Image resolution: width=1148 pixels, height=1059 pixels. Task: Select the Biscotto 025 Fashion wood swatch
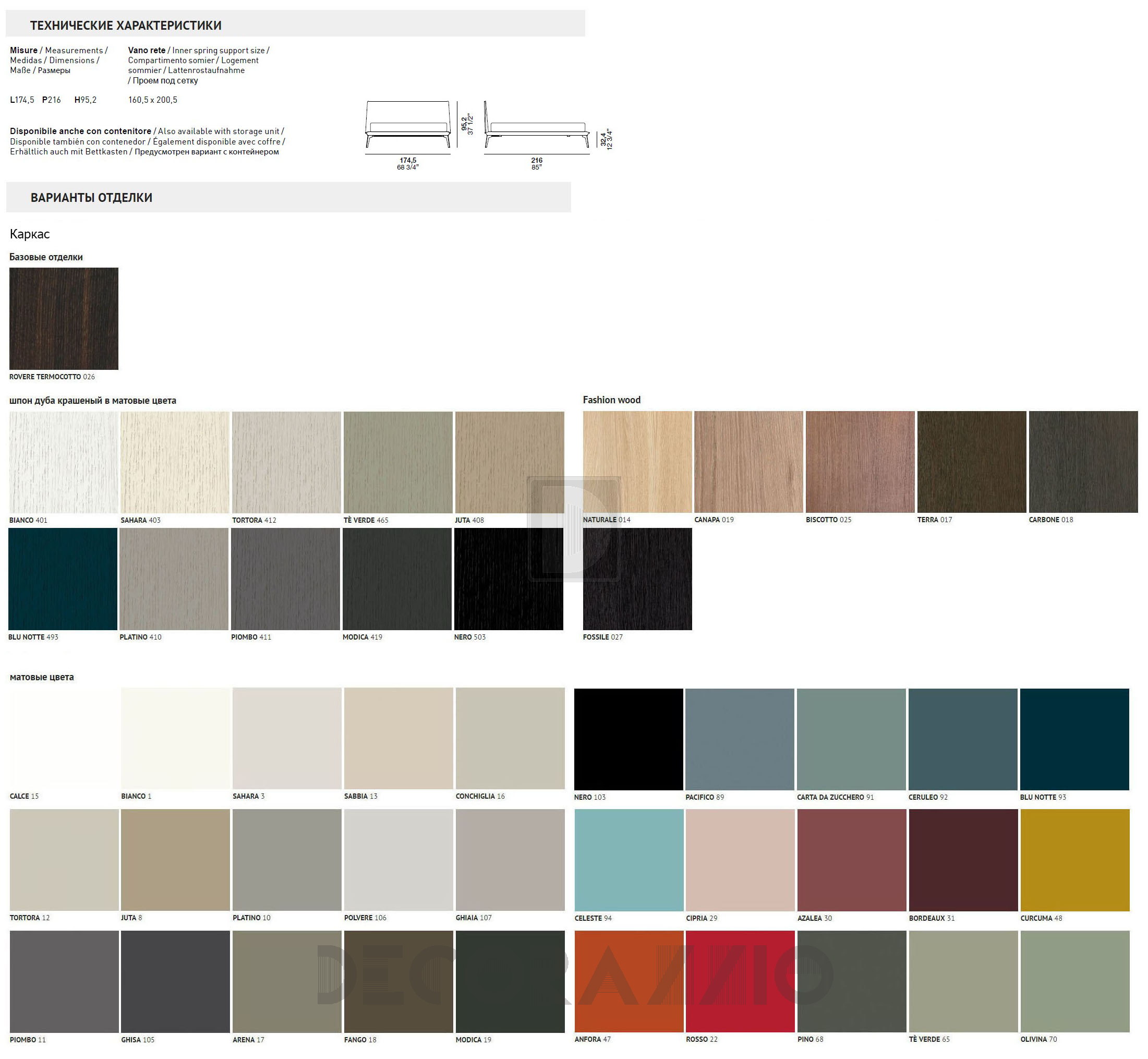tap(861, 462)
